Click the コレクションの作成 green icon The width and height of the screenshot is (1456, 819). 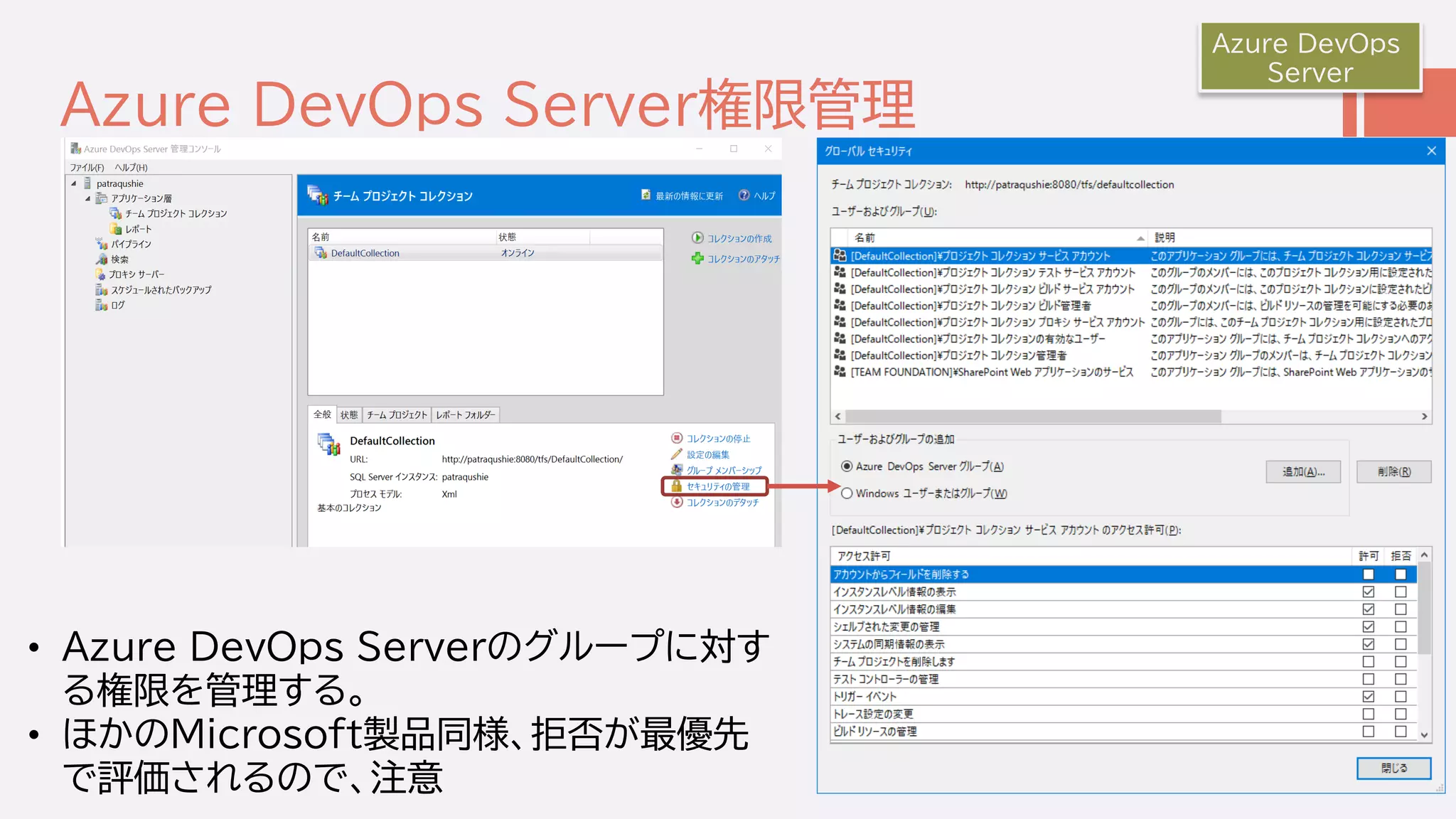tap(697, 238)
